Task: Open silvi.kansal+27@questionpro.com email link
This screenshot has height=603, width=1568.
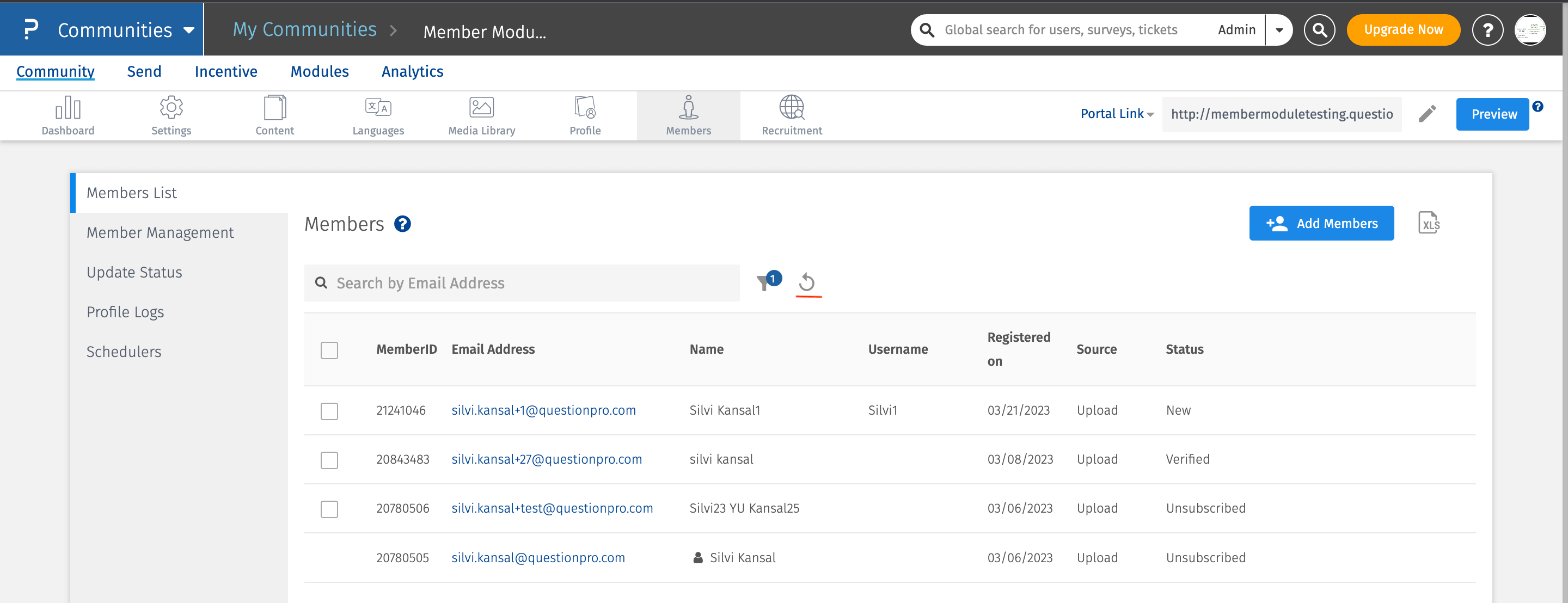Action: pyautogui.click(x=546, y=459)
